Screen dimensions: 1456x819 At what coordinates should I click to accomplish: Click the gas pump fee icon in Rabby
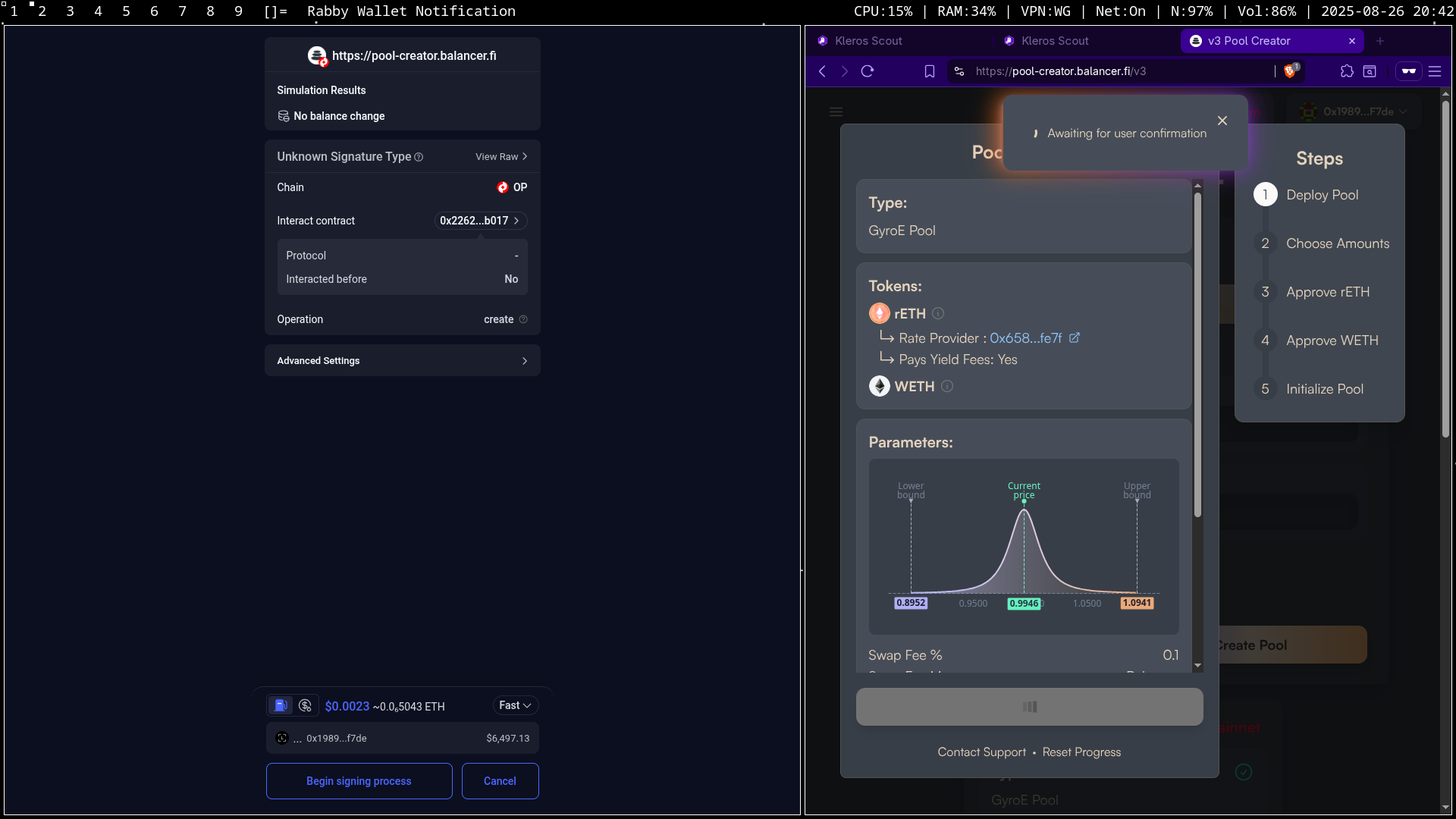(x=281, y=705)
